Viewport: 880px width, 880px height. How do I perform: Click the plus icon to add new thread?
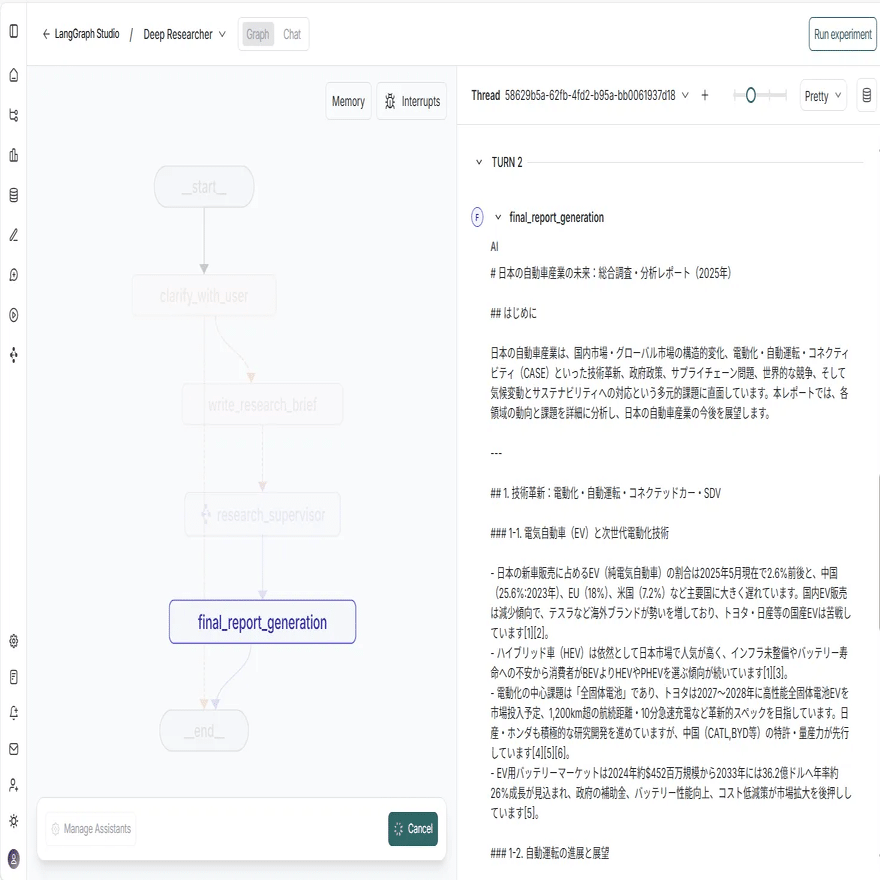point(705,95)
